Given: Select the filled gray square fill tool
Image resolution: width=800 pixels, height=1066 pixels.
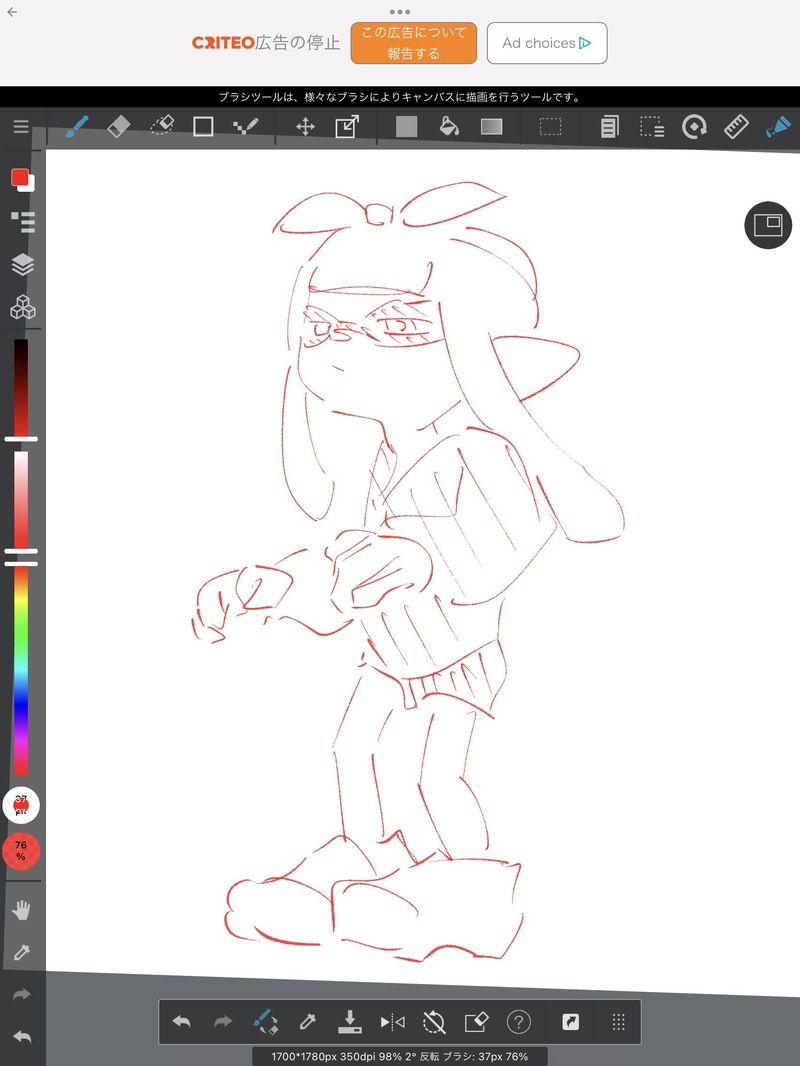Looking at the screenshot, I should pyautogui.click(x=406, y=126).
